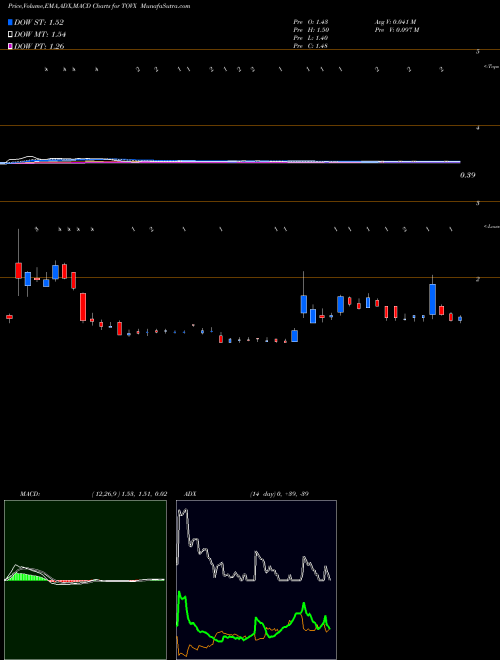This screenshot has width=500, height=660.
Task: Click the chart title mentioning MunafaSutra.com
Action: tap(99, 6)
